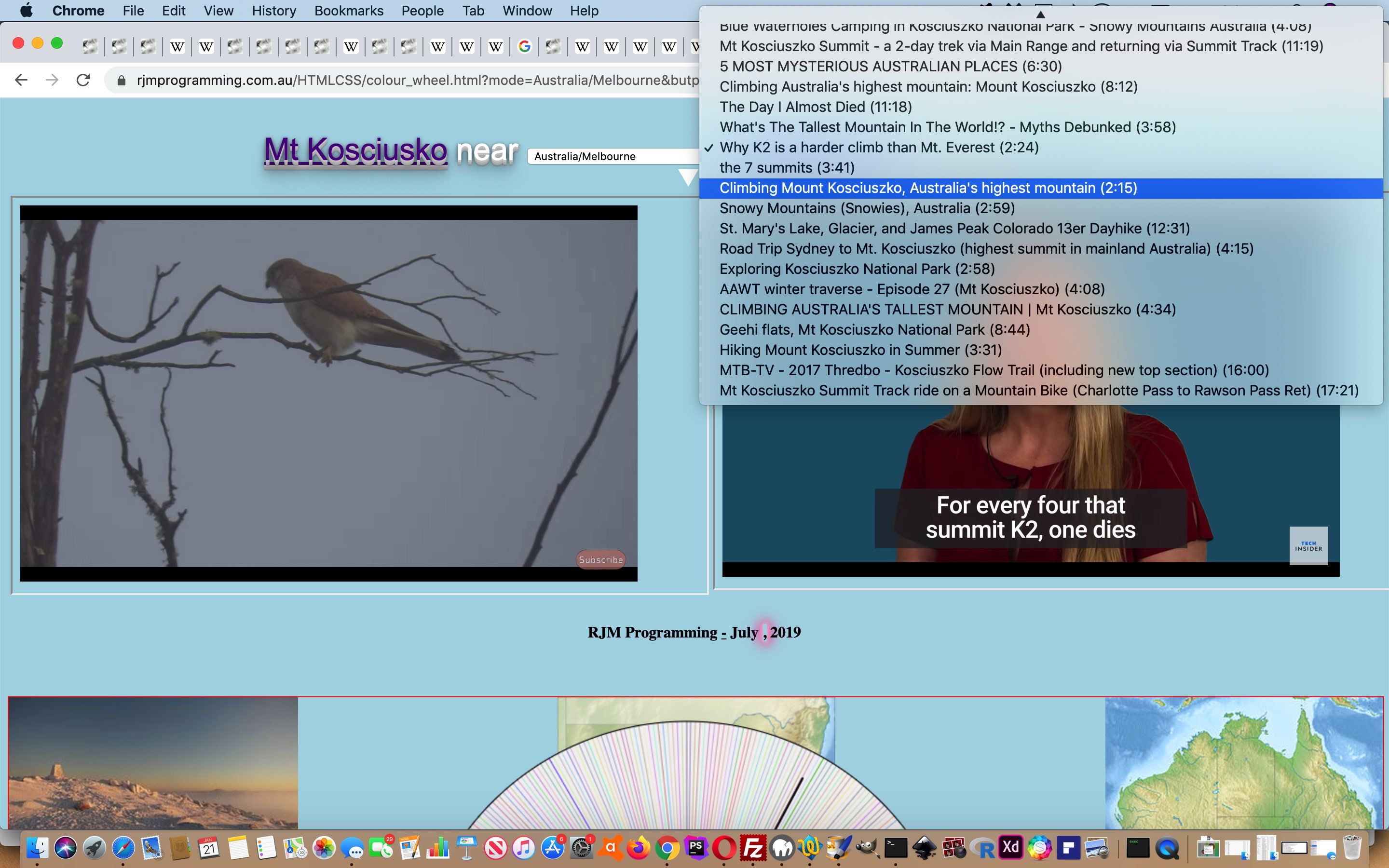The image size is (1389, 868).
Task: Click white down-triangle below timezone selector
Action: point(688,177)
